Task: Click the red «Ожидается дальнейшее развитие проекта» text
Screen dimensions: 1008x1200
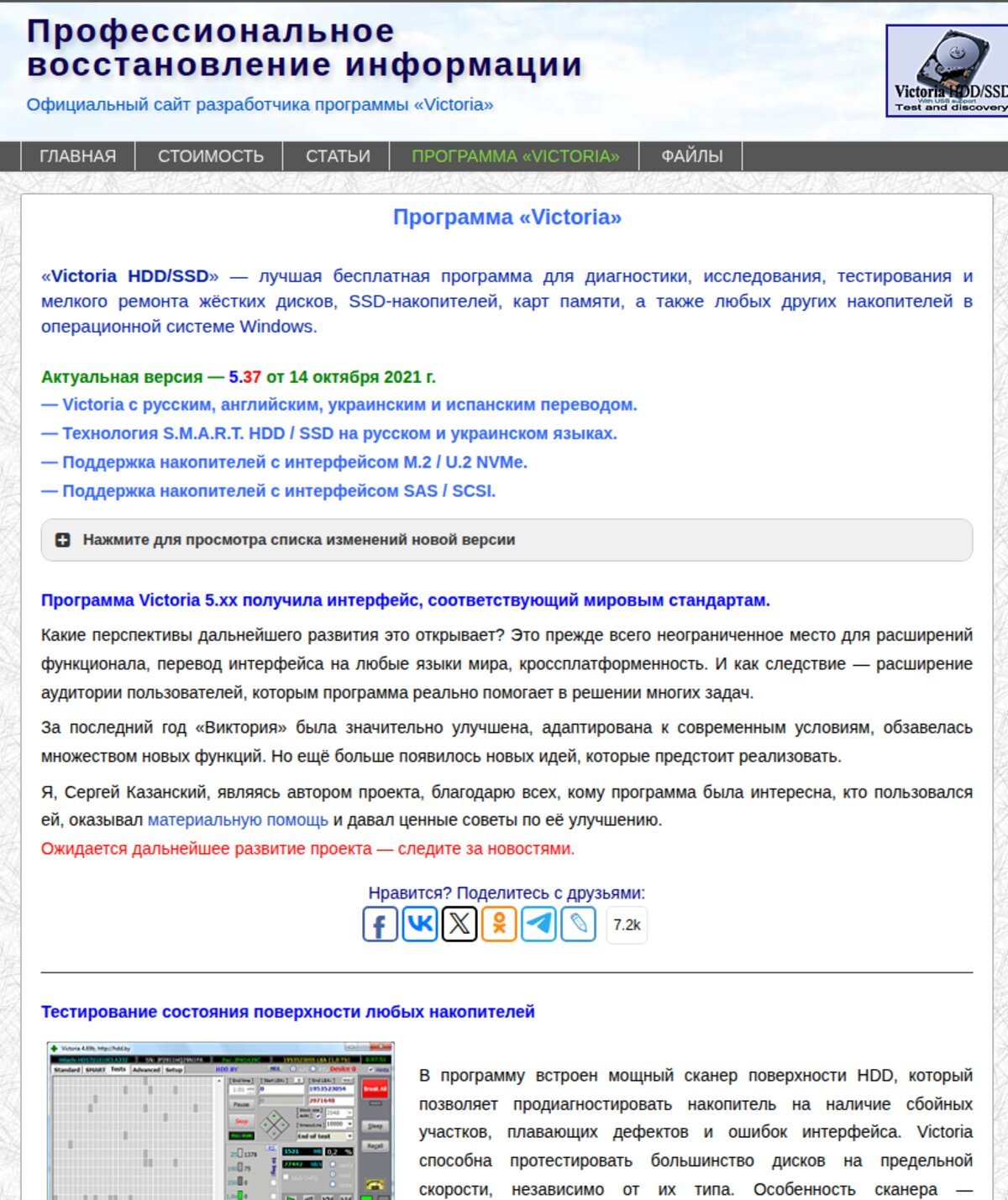Action: [308, 849]
